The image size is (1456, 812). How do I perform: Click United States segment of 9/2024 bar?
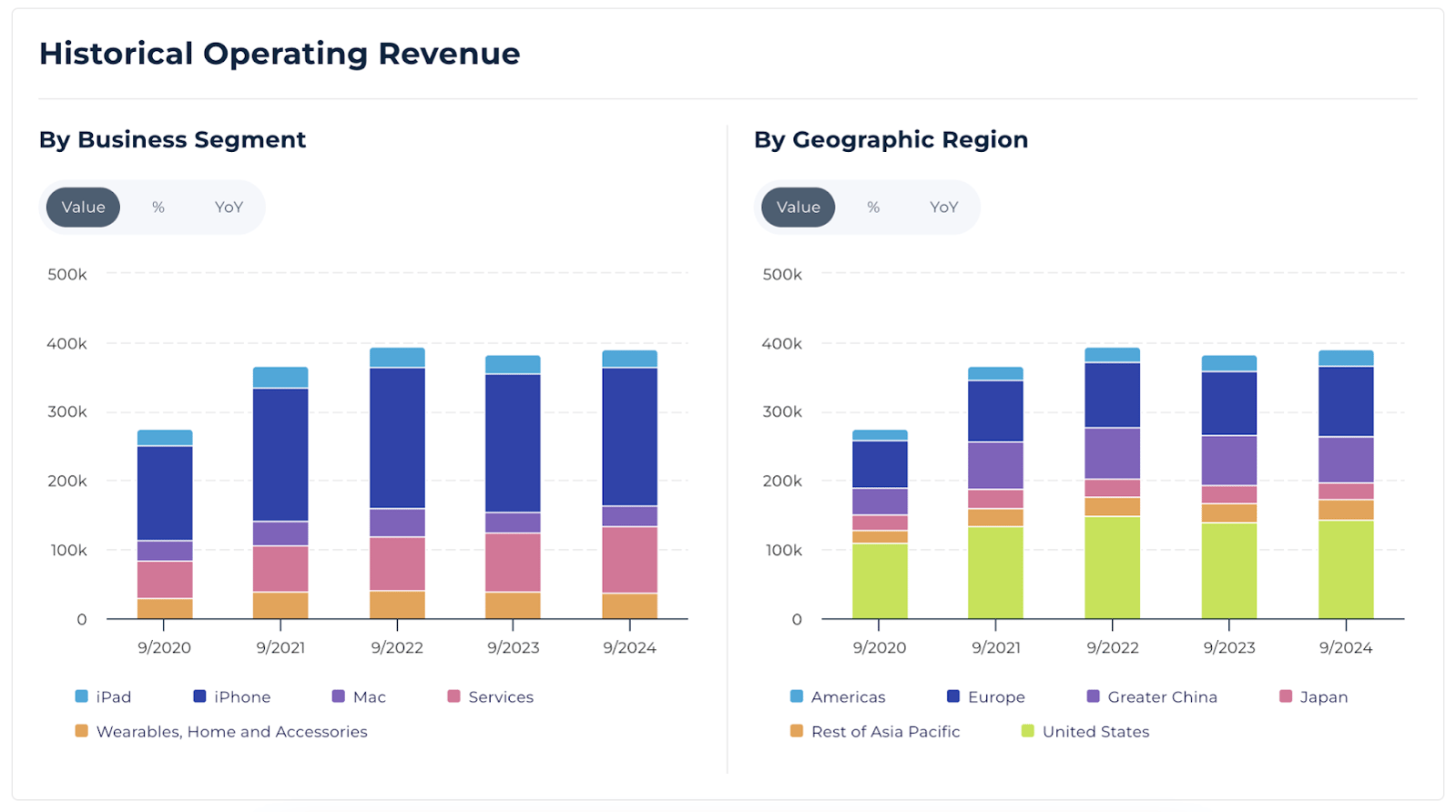click(x=1346, y=569)
